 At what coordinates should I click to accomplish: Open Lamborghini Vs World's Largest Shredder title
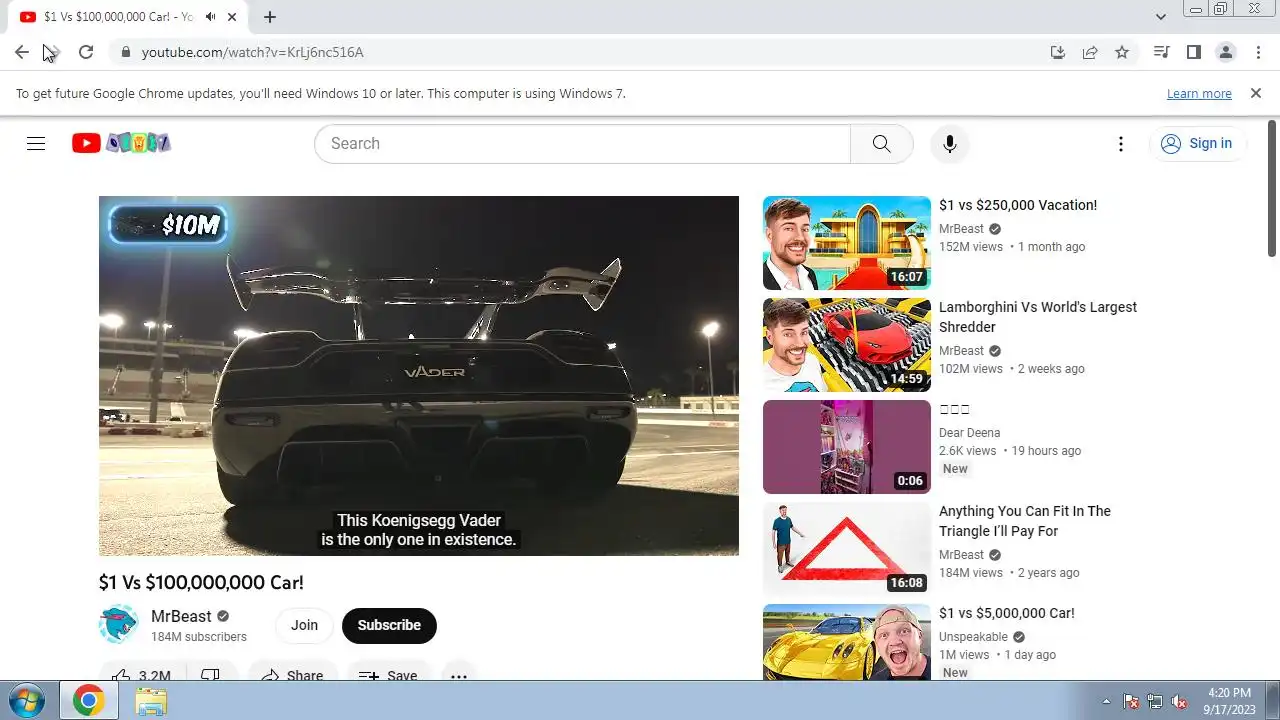click(x=1038, y=317)
